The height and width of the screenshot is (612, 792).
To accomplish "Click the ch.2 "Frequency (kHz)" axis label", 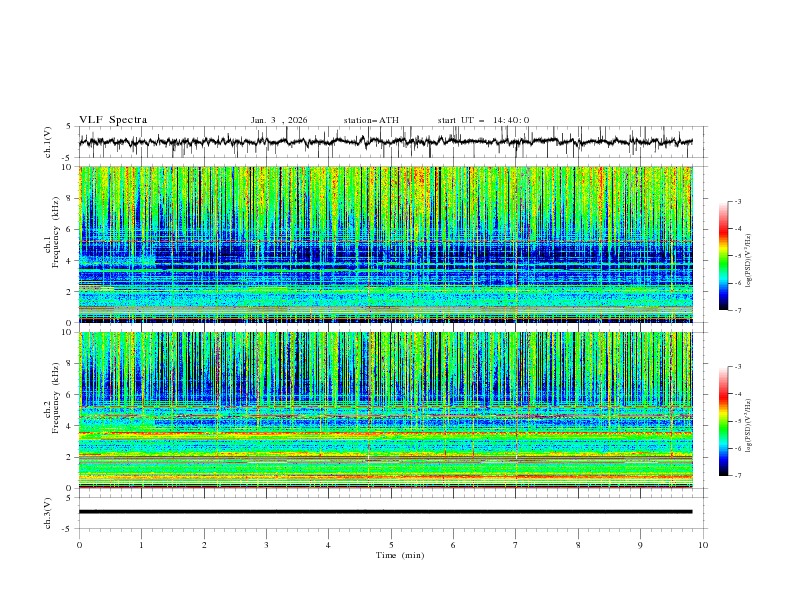I will pos(56,397).
